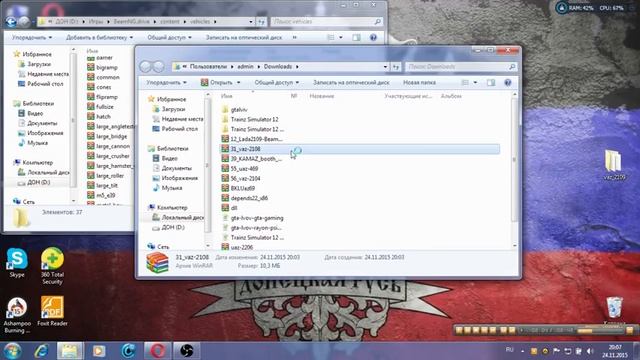Open the Ashampoo Burning shortcut
This screenshot has width=640, height=360.
(x=17, y=315)
